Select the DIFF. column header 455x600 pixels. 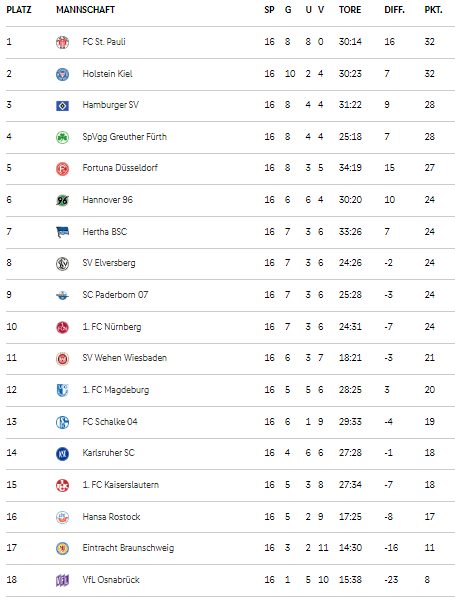click(x=394, y=10)
